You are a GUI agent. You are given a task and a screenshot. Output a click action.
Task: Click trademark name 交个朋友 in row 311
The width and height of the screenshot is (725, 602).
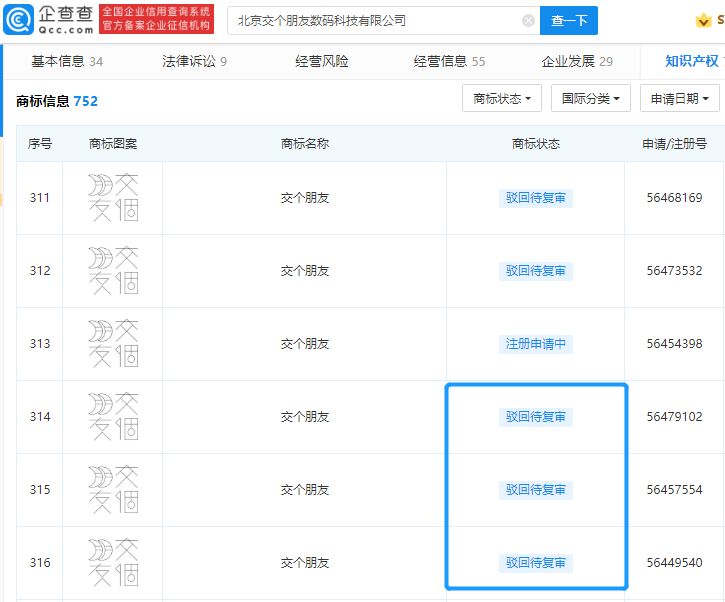[x=305, y=198]
